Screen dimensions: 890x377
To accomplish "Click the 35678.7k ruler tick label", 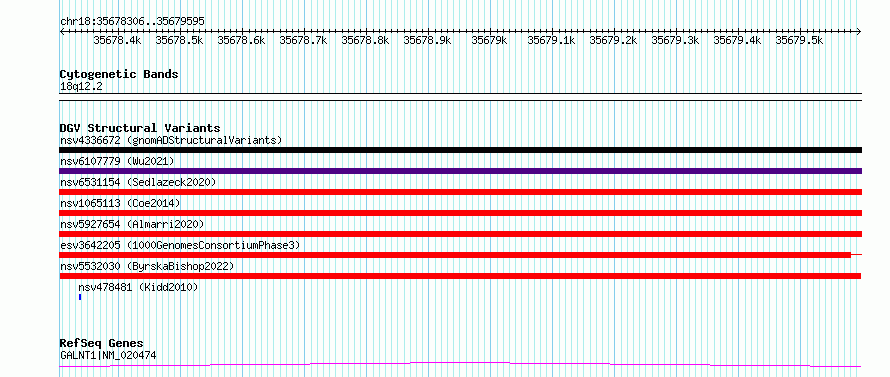I will [x=303, y=40].
